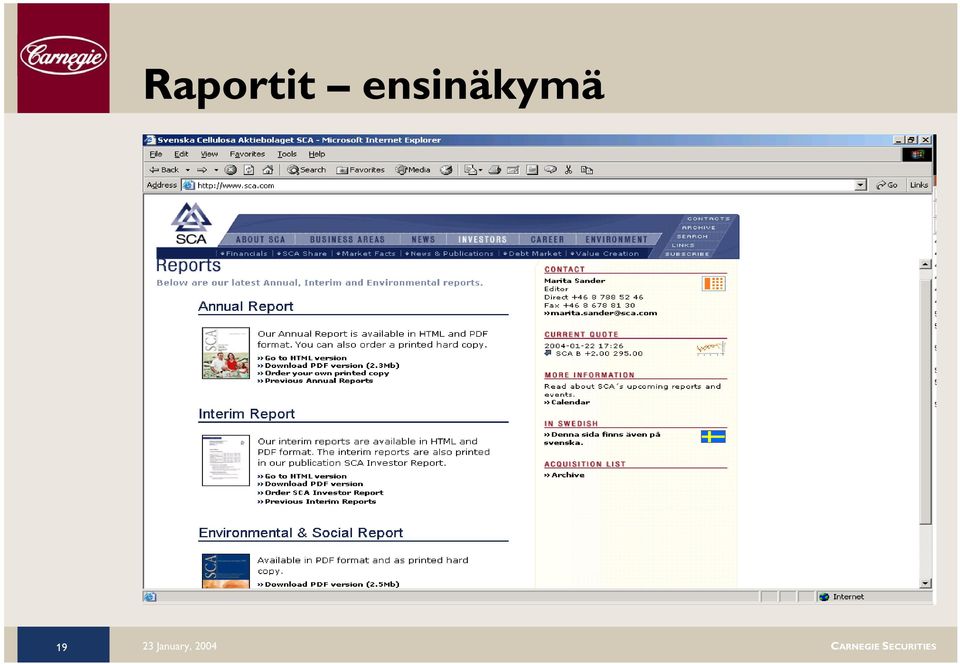Open the Financials sub-navigation link
960x664 pixels.
244,253
